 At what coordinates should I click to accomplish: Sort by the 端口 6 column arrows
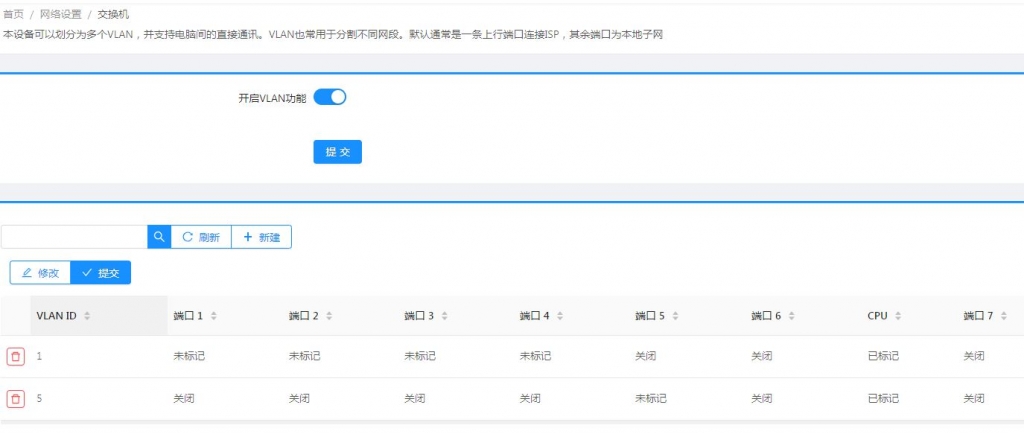coord(792,316)
